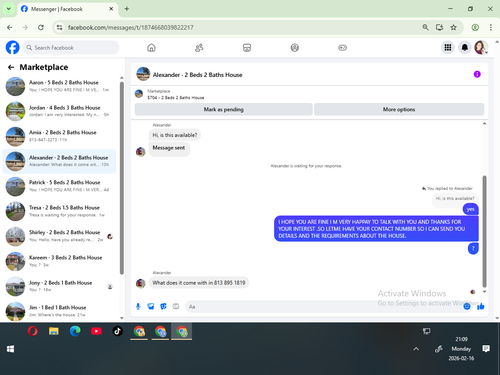Mark the listing as pending
Viewport: 500px width, 375px height.
[x=224, y=109]
